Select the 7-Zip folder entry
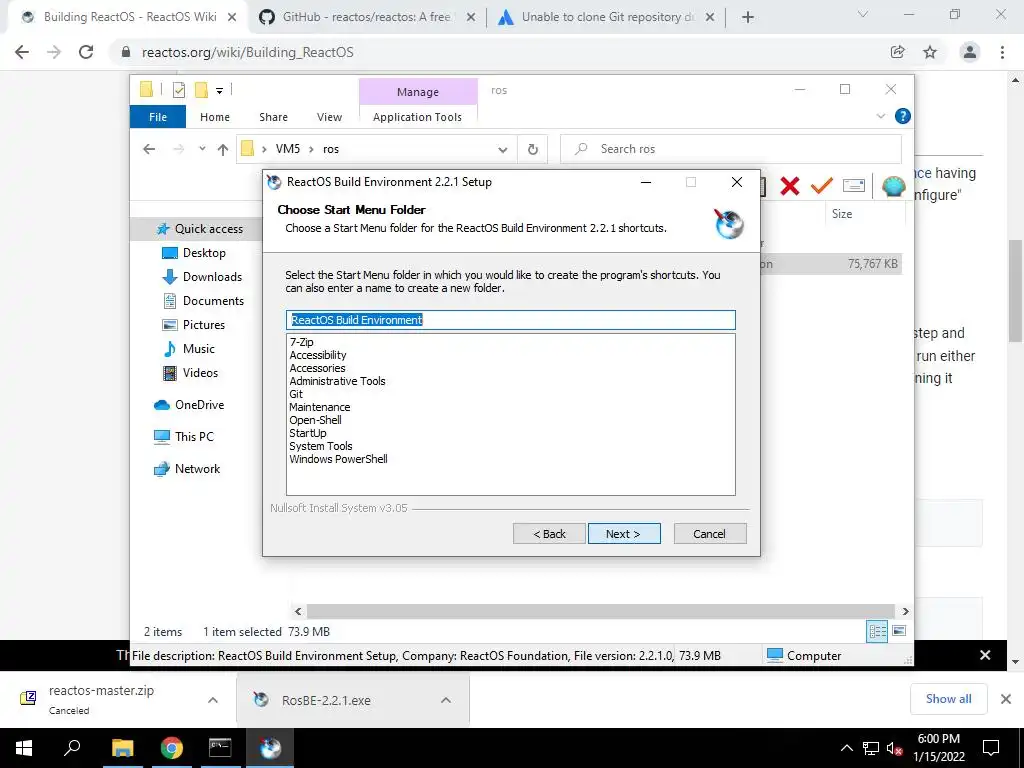This screenshot has height=768, width=1024. click(x=302, y=342)
